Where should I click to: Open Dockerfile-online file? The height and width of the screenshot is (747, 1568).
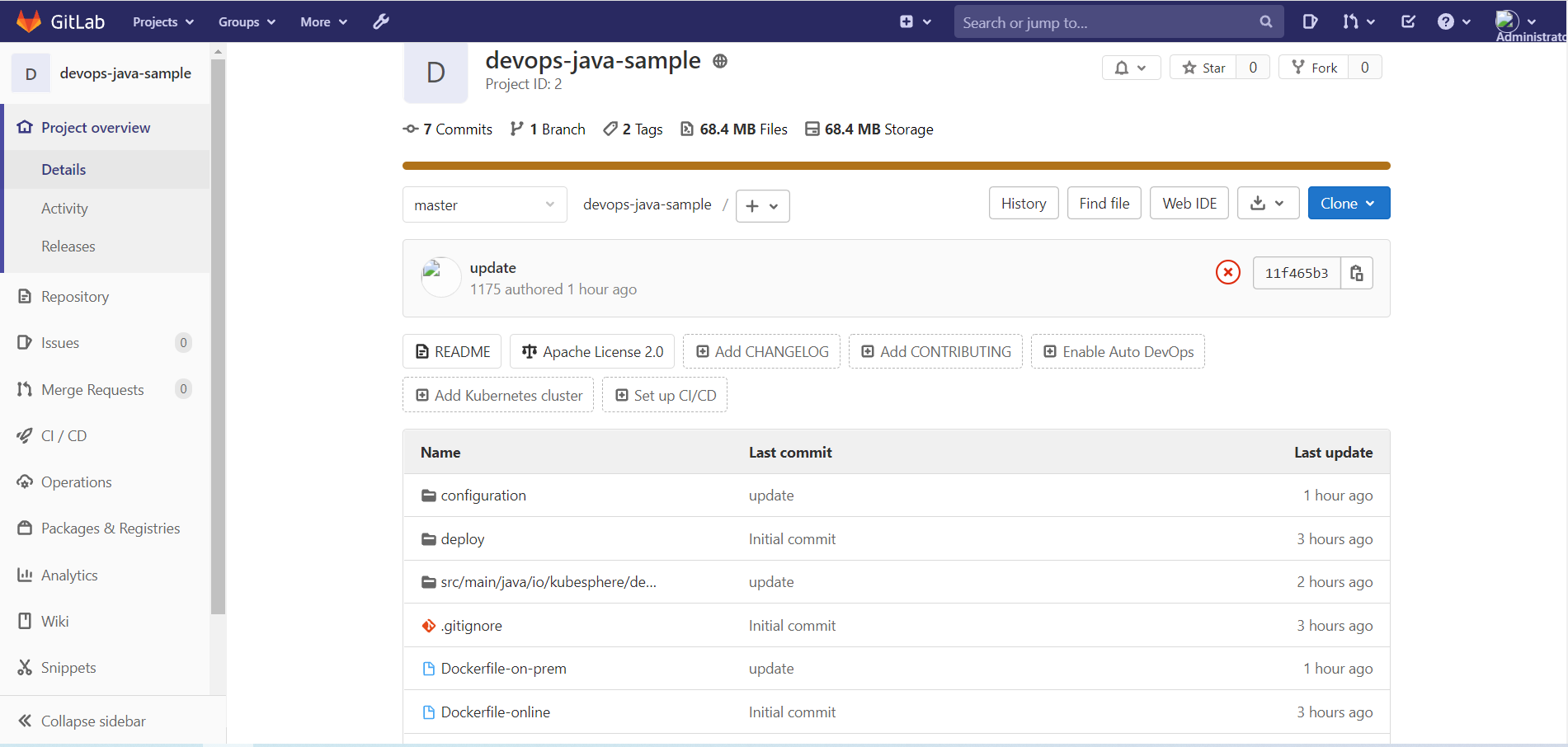pos(496,712)
